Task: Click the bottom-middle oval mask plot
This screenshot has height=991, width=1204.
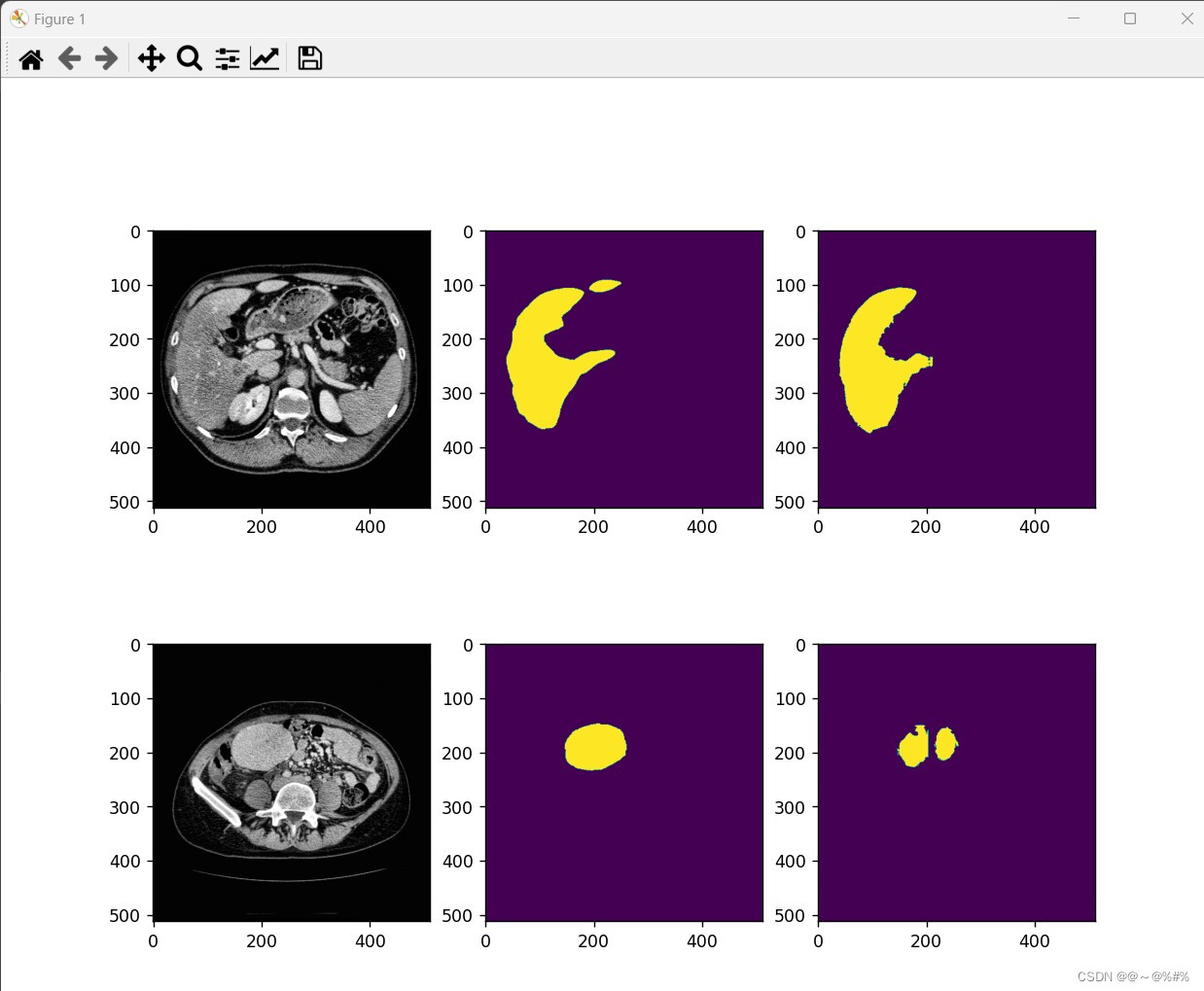Action: point(624,783)
